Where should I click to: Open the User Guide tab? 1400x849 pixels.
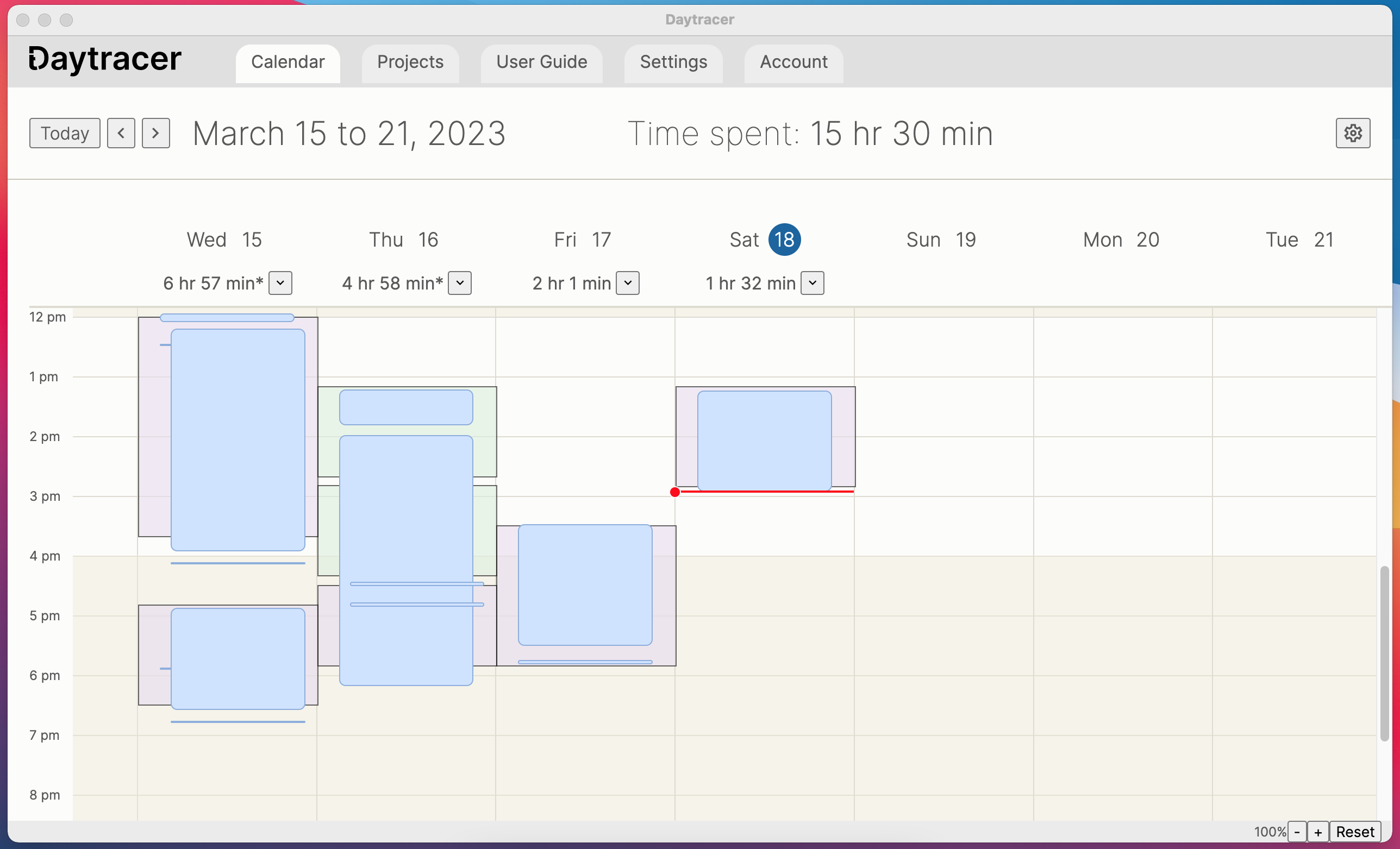[x=541, y=62]
